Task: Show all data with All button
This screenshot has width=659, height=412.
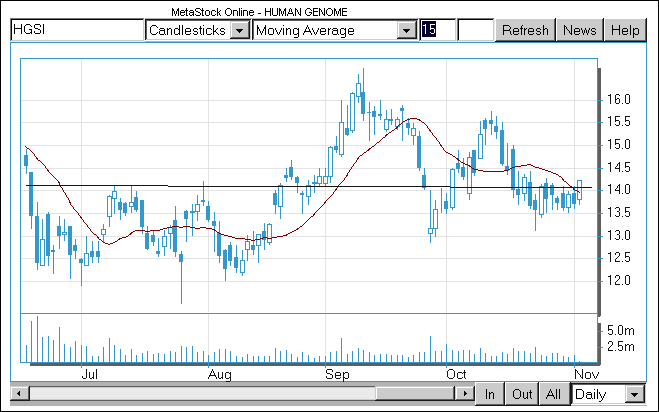Action: point(554,394)
